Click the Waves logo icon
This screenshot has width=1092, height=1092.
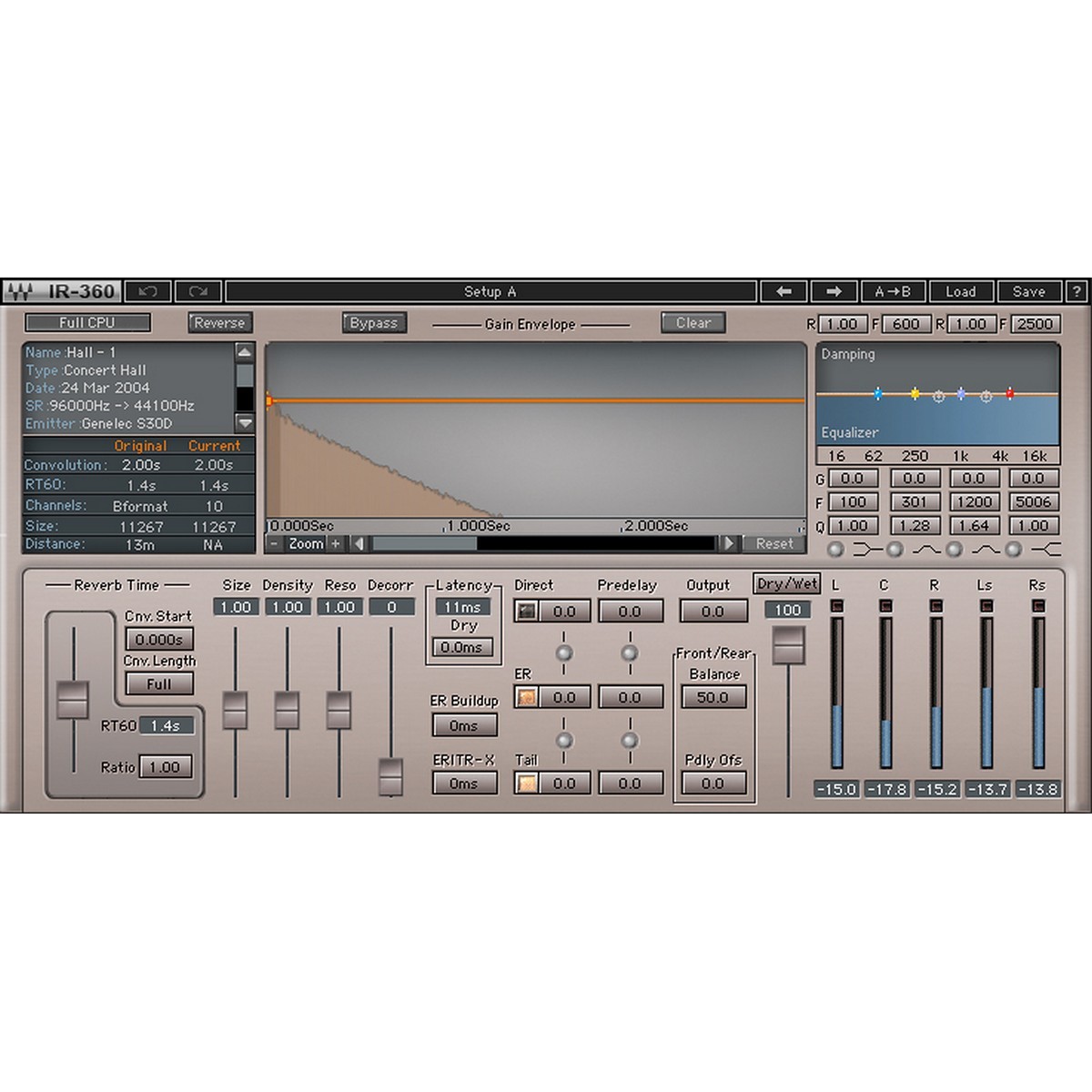20,291
